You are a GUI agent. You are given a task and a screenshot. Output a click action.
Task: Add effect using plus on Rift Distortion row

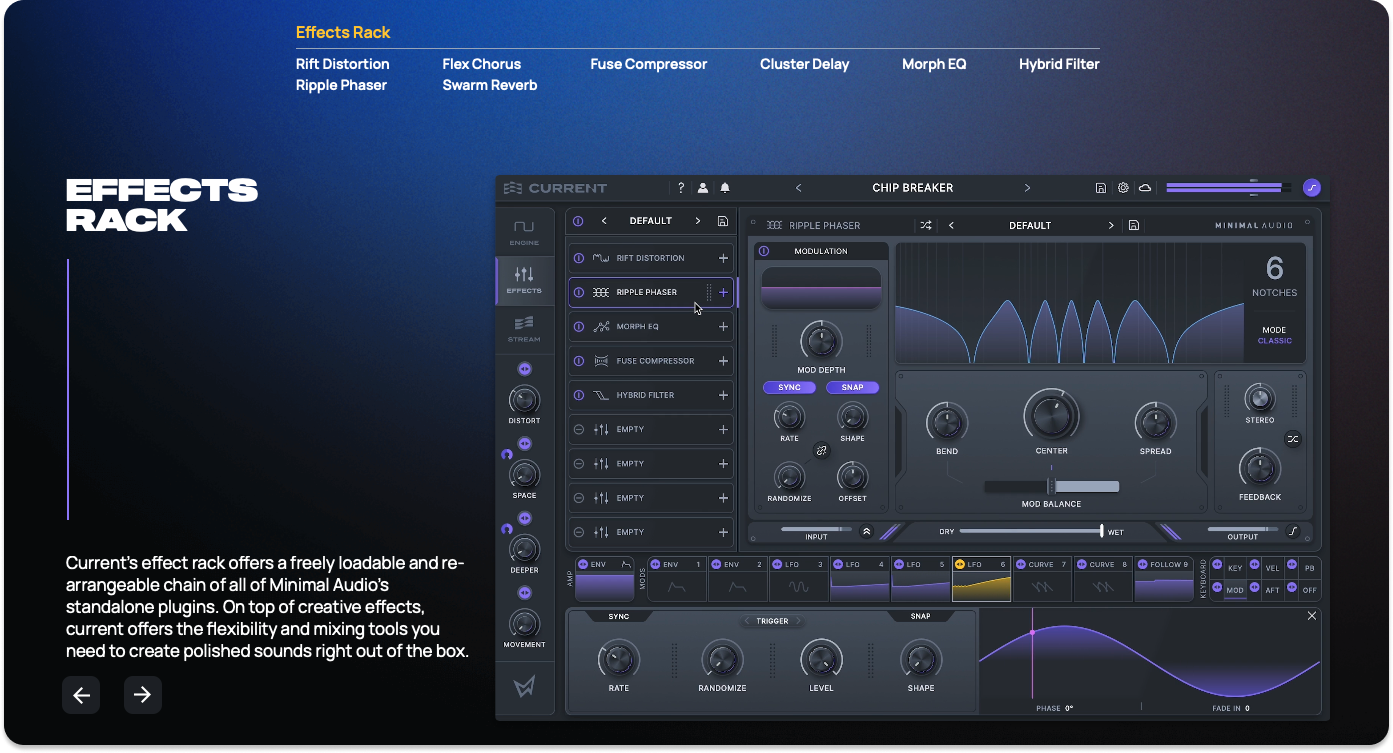pyautogui.click(x=723, y=258)
